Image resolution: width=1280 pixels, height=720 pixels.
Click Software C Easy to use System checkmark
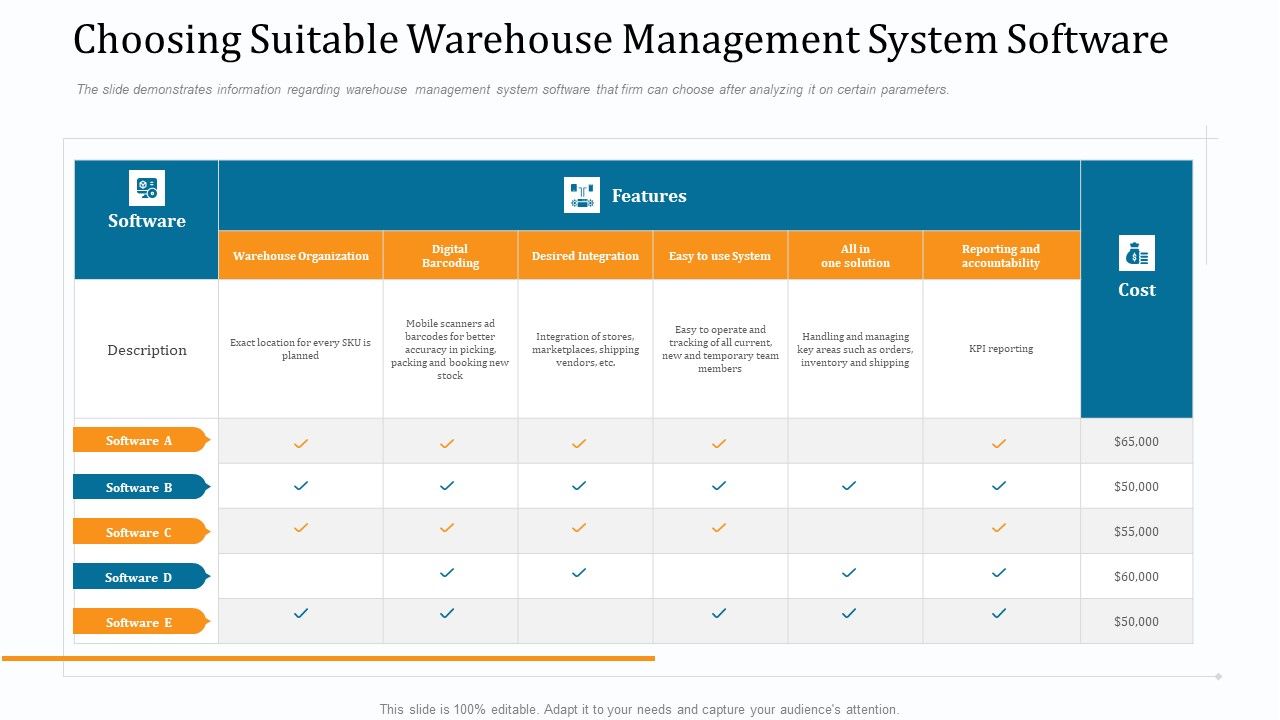(x=718, y=528)
